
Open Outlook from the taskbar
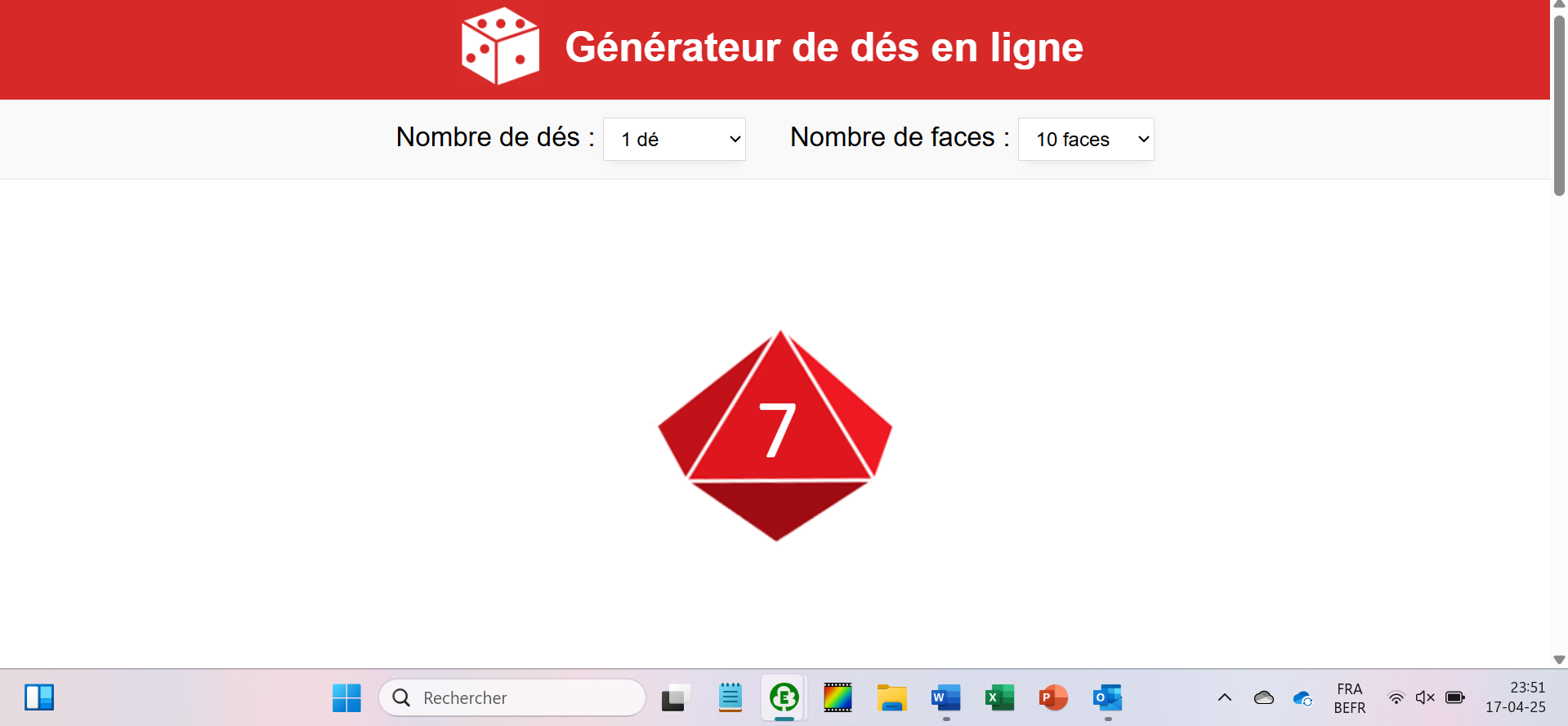click(1107, 697)
